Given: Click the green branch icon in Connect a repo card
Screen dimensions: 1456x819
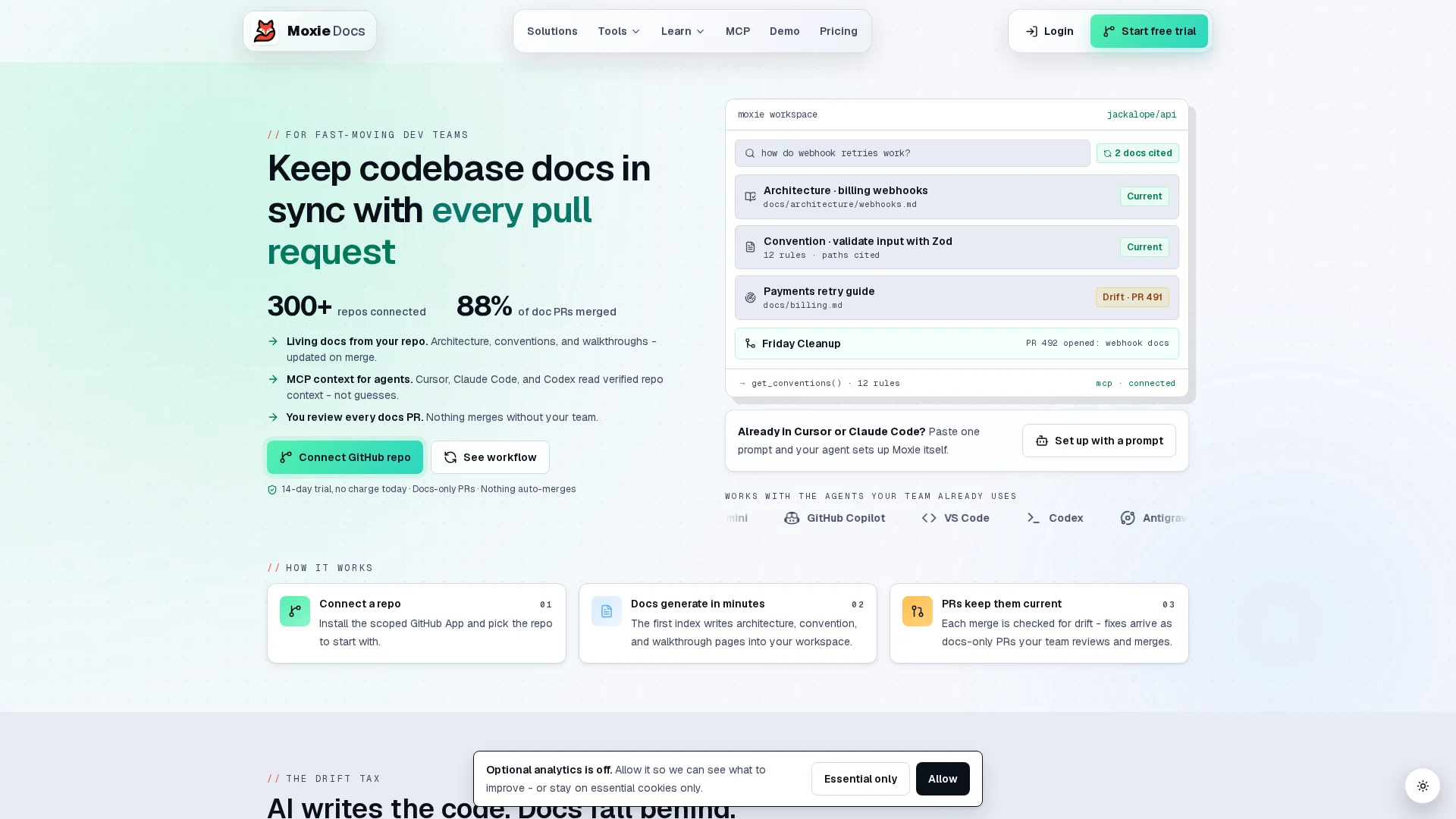Looking at the screenshot, I should click(295, 611).
